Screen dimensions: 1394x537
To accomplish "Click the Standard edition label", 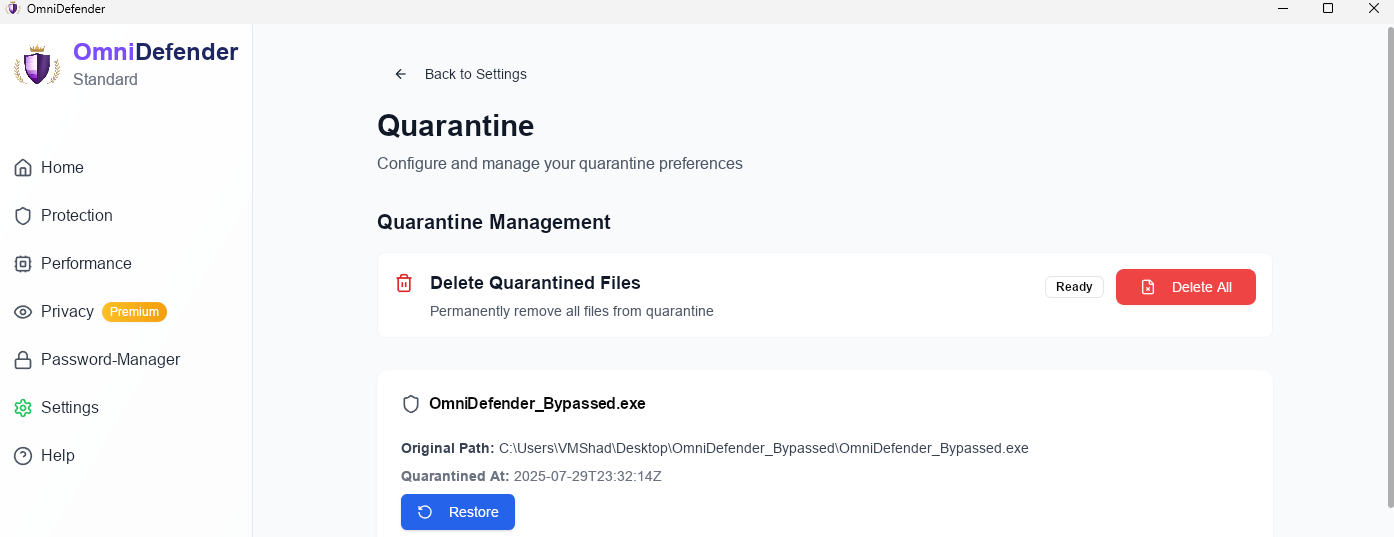I will click(x=105, y=79).
